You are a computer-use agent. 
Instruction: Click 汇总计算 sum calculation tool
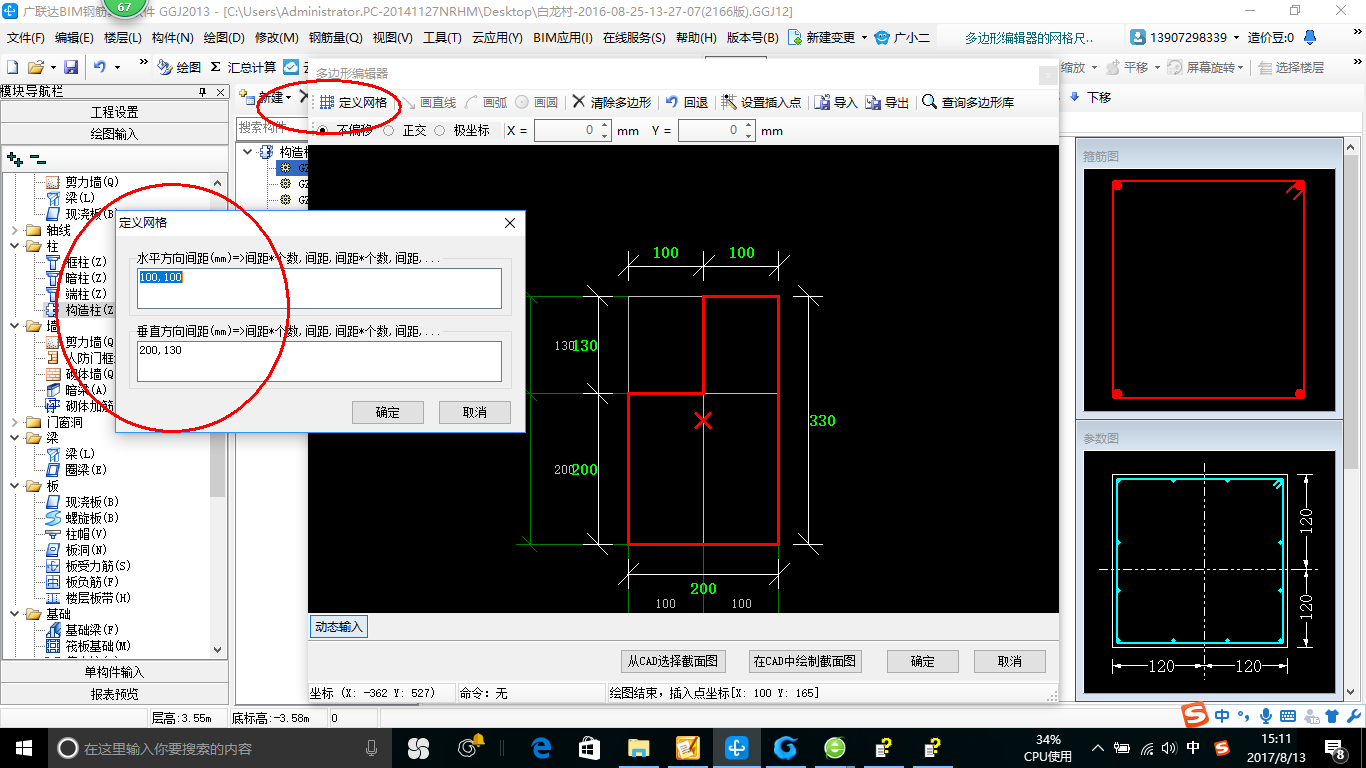click(x=243, y=67)
